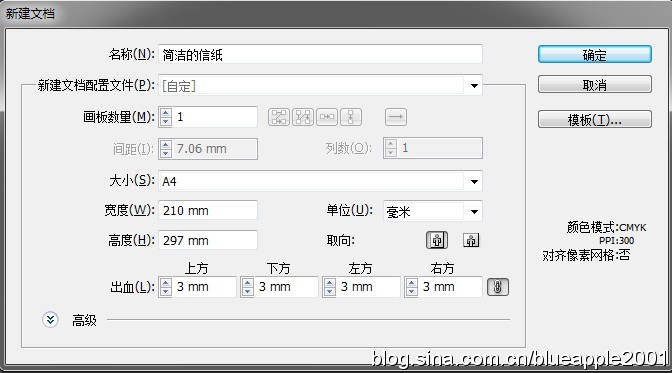Decrease the 右方 right bleed stepper
This screenshot has width=672, height=373.
[x=411, y=292]
